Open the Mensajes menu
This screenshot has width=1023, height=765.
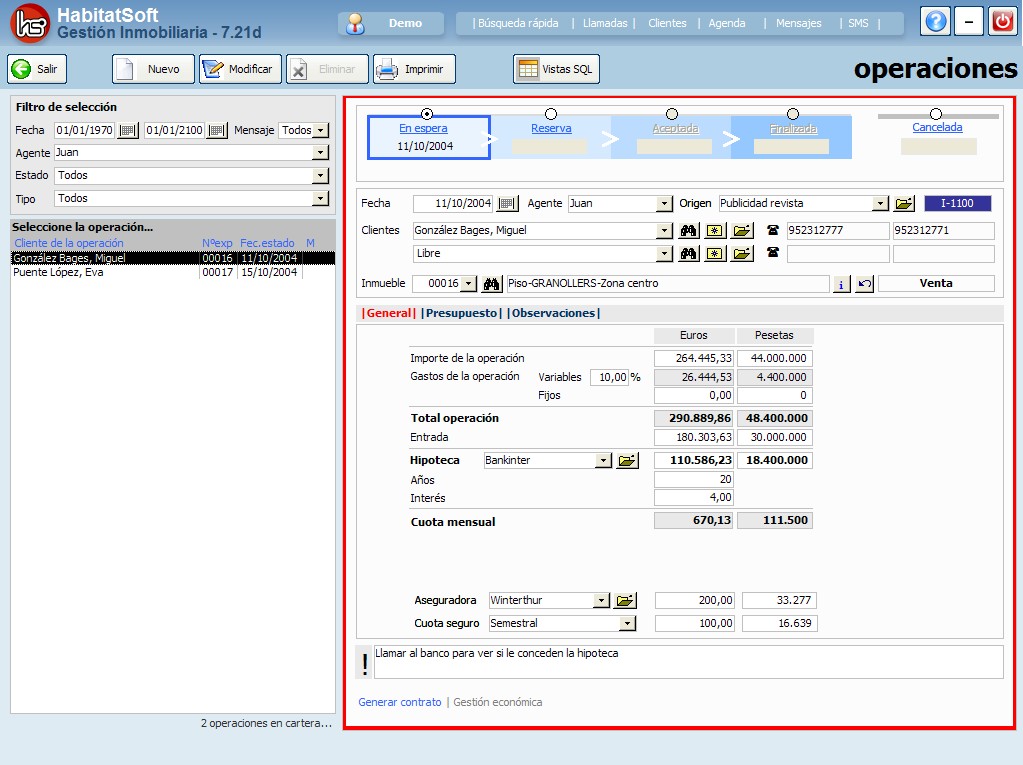click(799, 23)
